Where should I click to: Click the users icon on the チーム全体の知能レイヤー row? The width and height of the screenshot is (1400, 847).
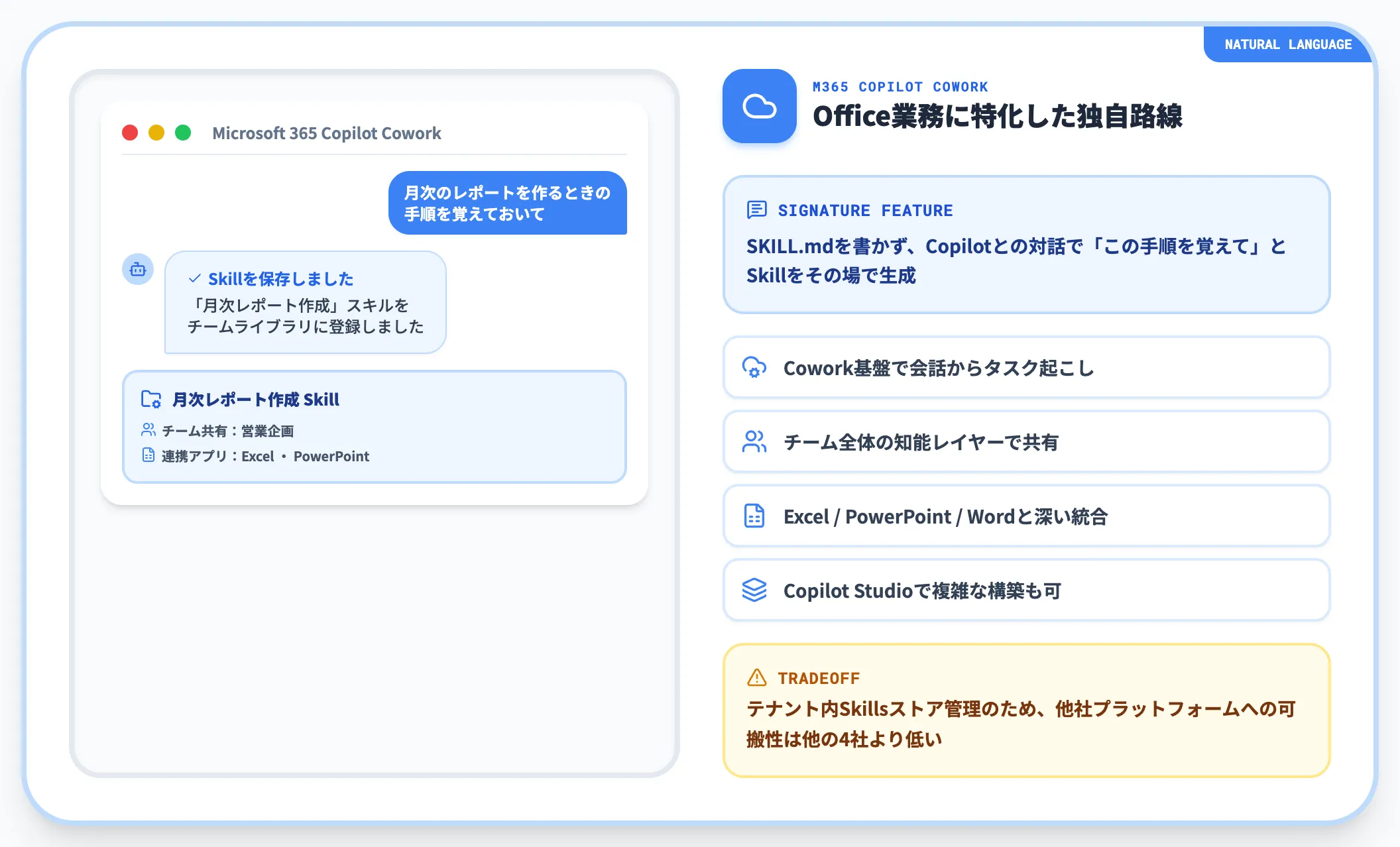(754, 441)
